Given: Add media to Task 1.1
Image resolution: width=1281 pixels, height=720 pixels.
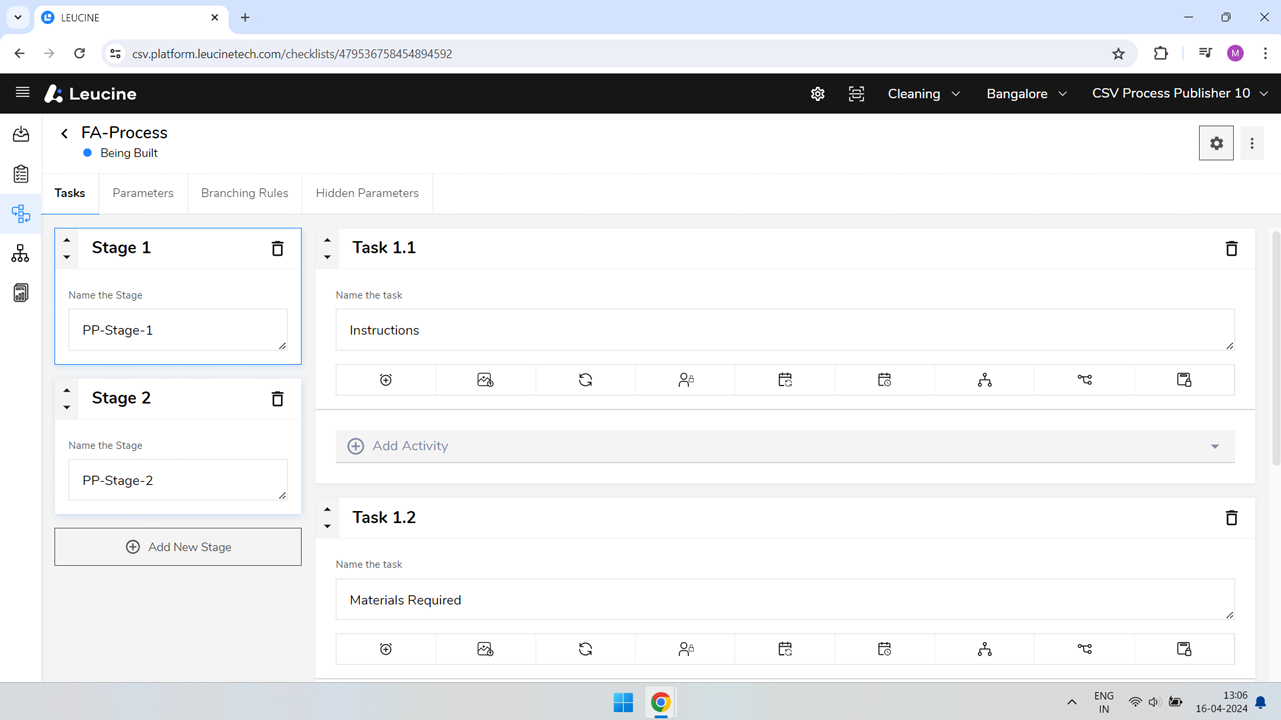Looking at the screenshot, I should click(486, 380).
